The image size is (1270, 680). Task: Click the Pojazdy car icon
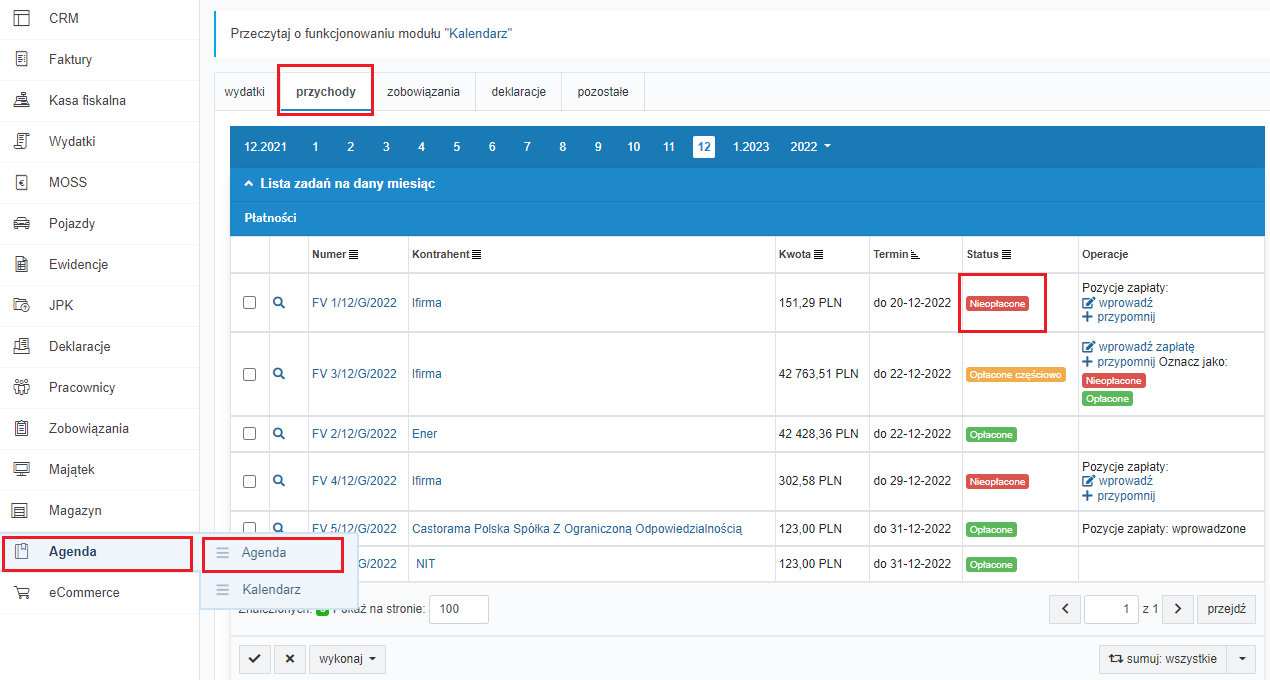click(x=21, y=223)
